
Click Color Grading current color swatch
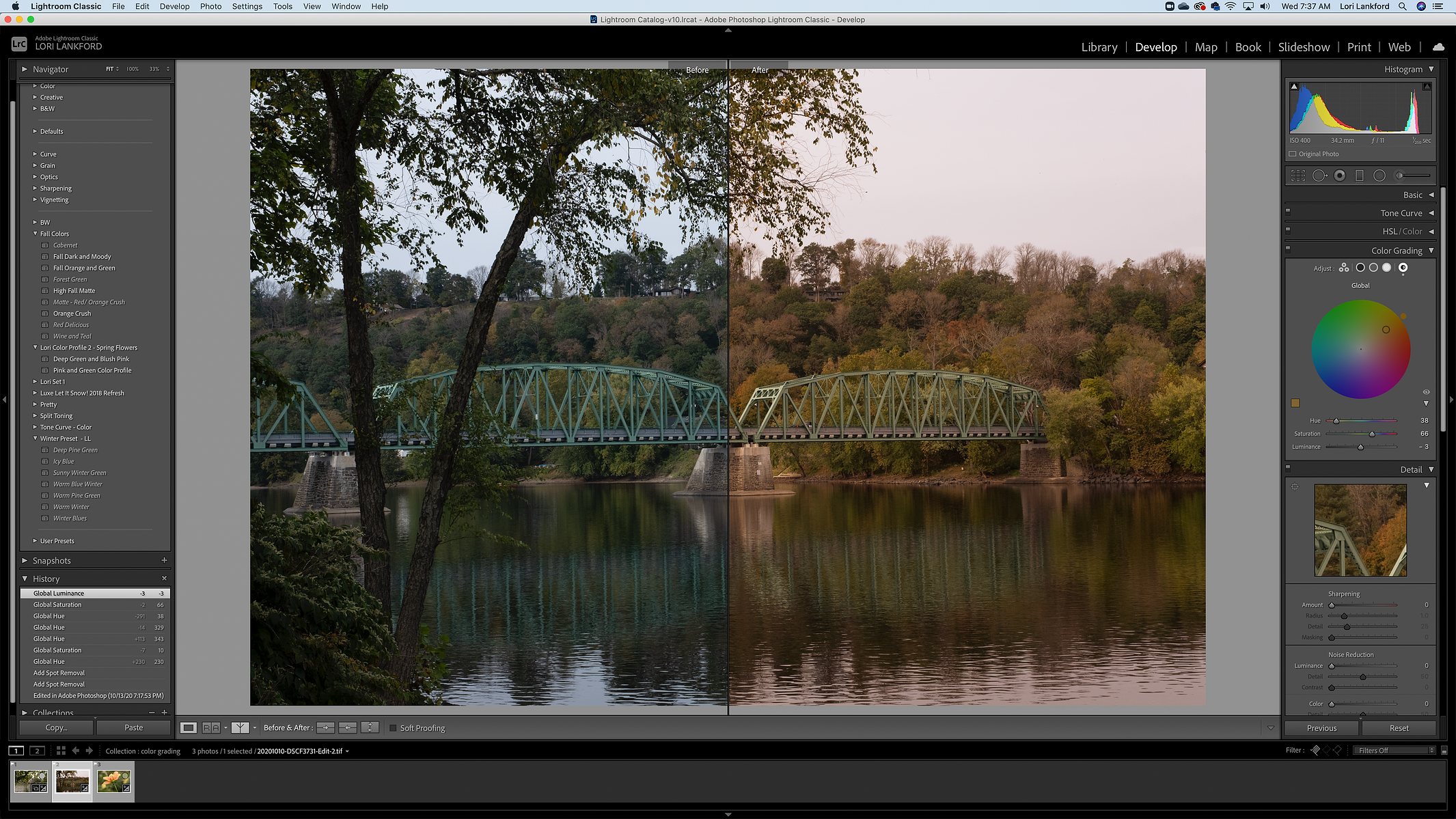click(x=1295, y=403)
